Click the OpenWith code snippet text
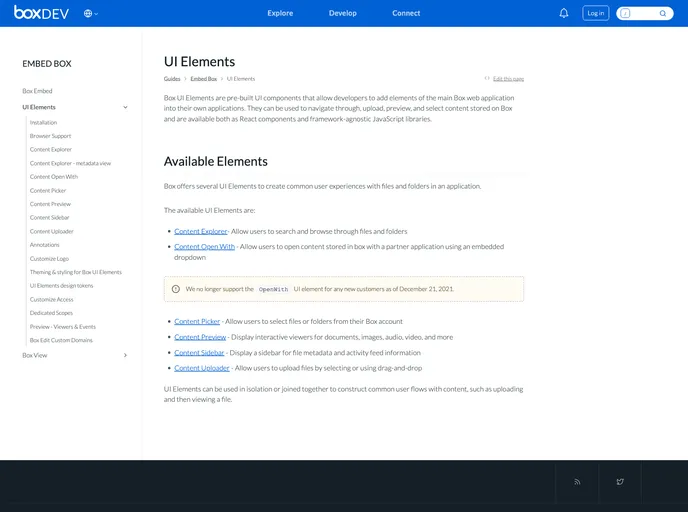The height and width of the screenshot is (512, 688). tap(273, 289)
